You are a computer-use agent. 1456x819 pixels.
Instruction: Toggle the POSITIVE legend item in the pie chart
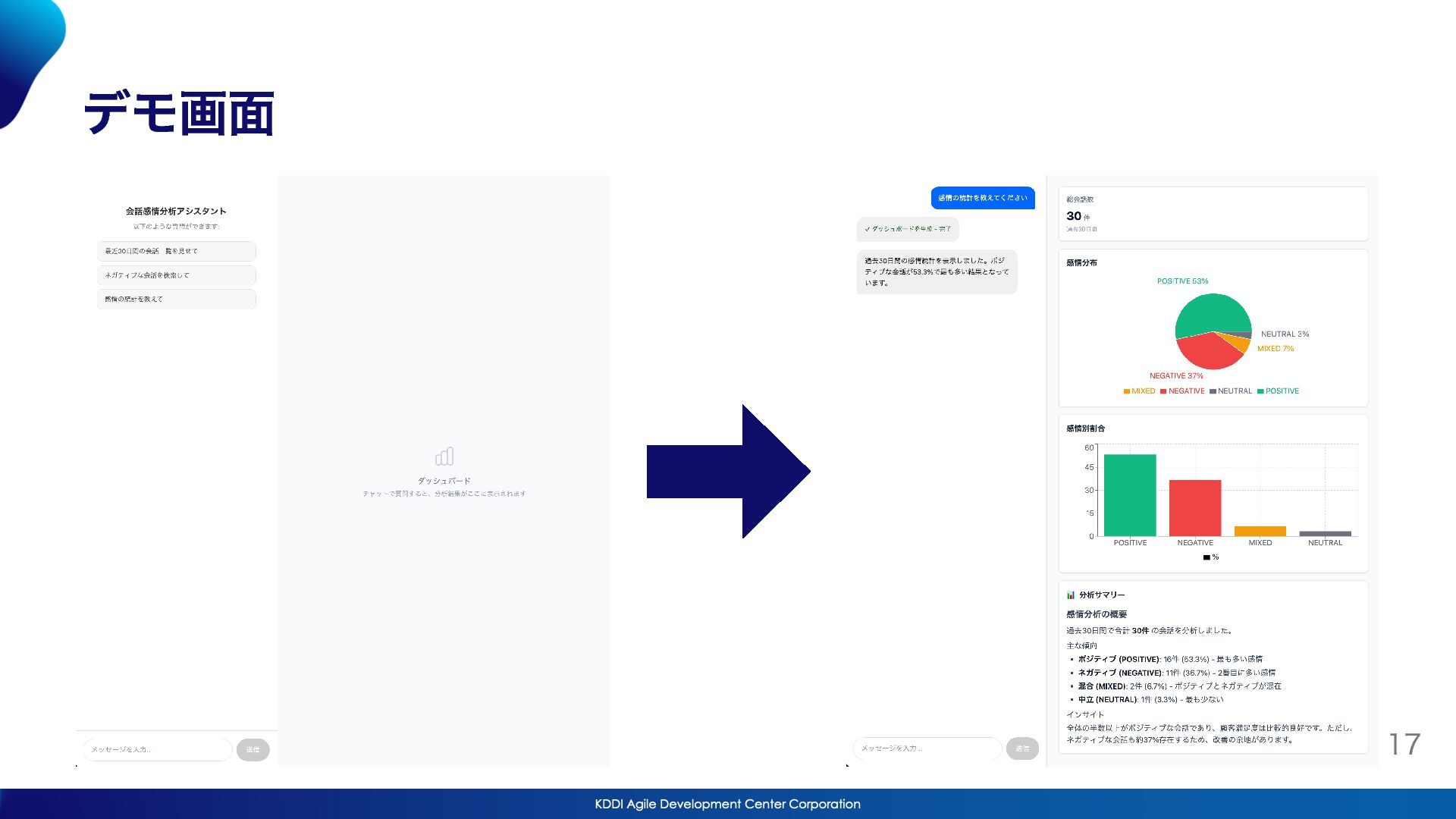click(1278, 391)
